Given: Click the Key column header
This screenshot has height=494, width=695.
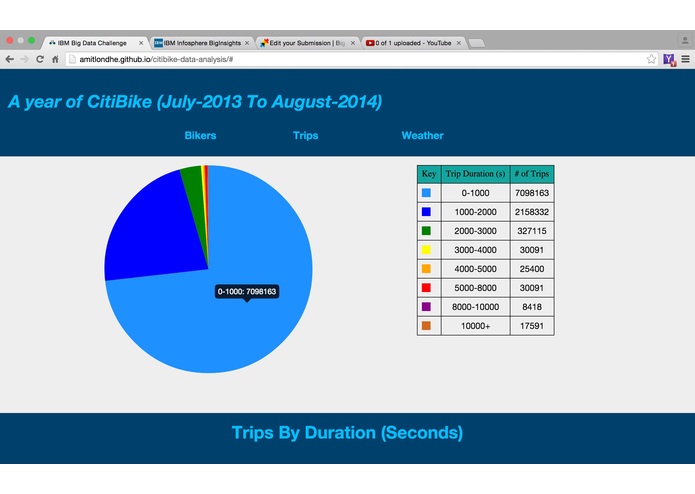Looking at the screenshot, I should pos(429,174).
